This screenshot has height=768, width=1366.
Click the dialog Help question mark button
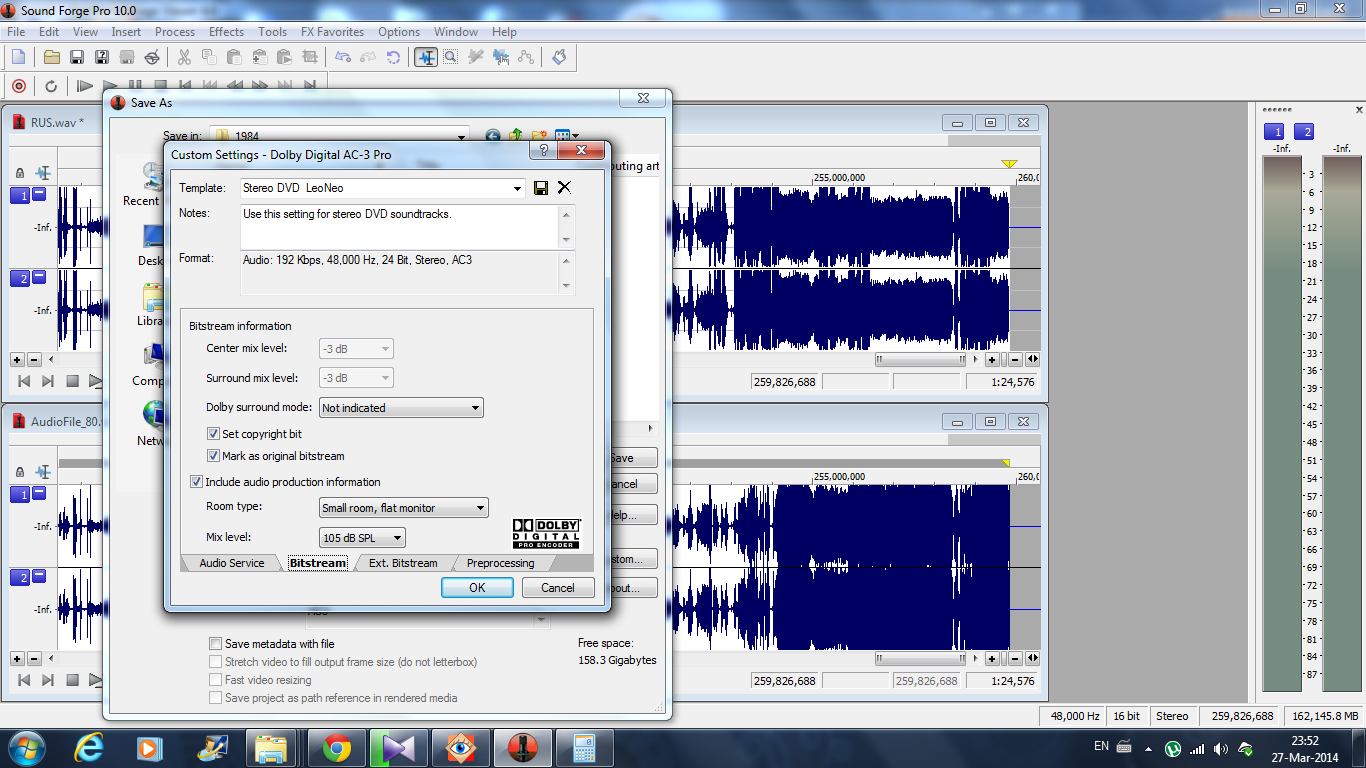coord(544,151)
